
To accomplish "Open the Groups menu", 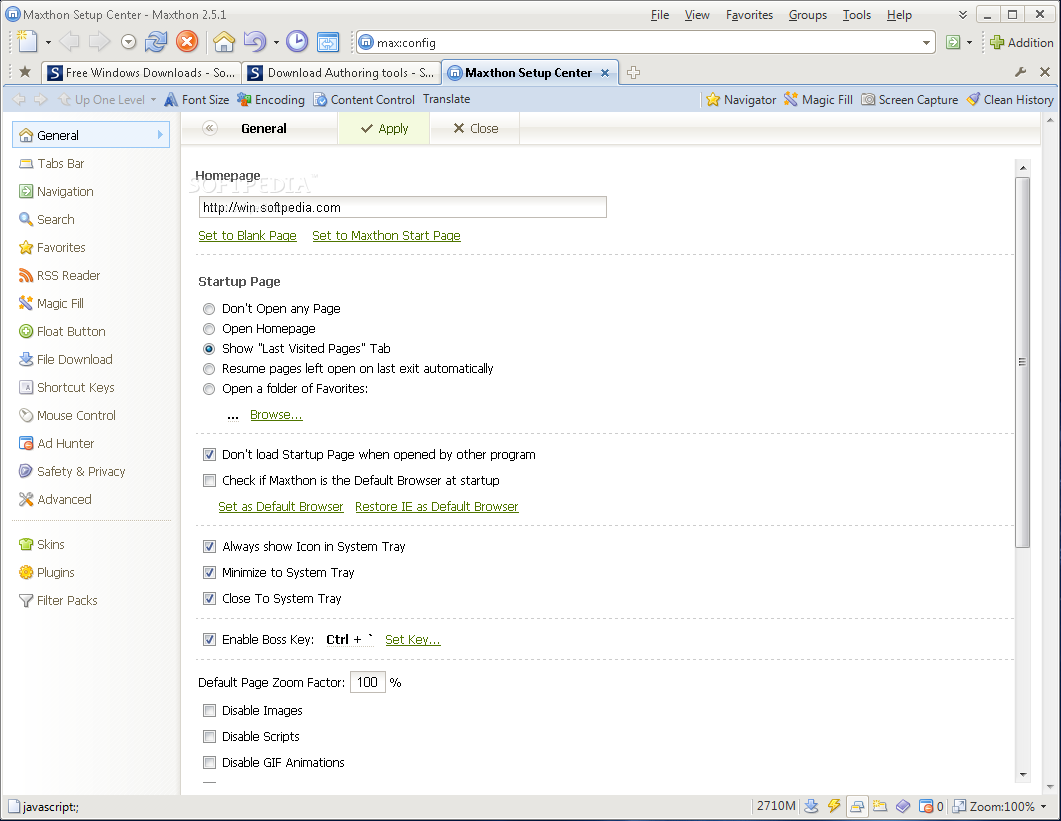I will (x=807, y=15).
